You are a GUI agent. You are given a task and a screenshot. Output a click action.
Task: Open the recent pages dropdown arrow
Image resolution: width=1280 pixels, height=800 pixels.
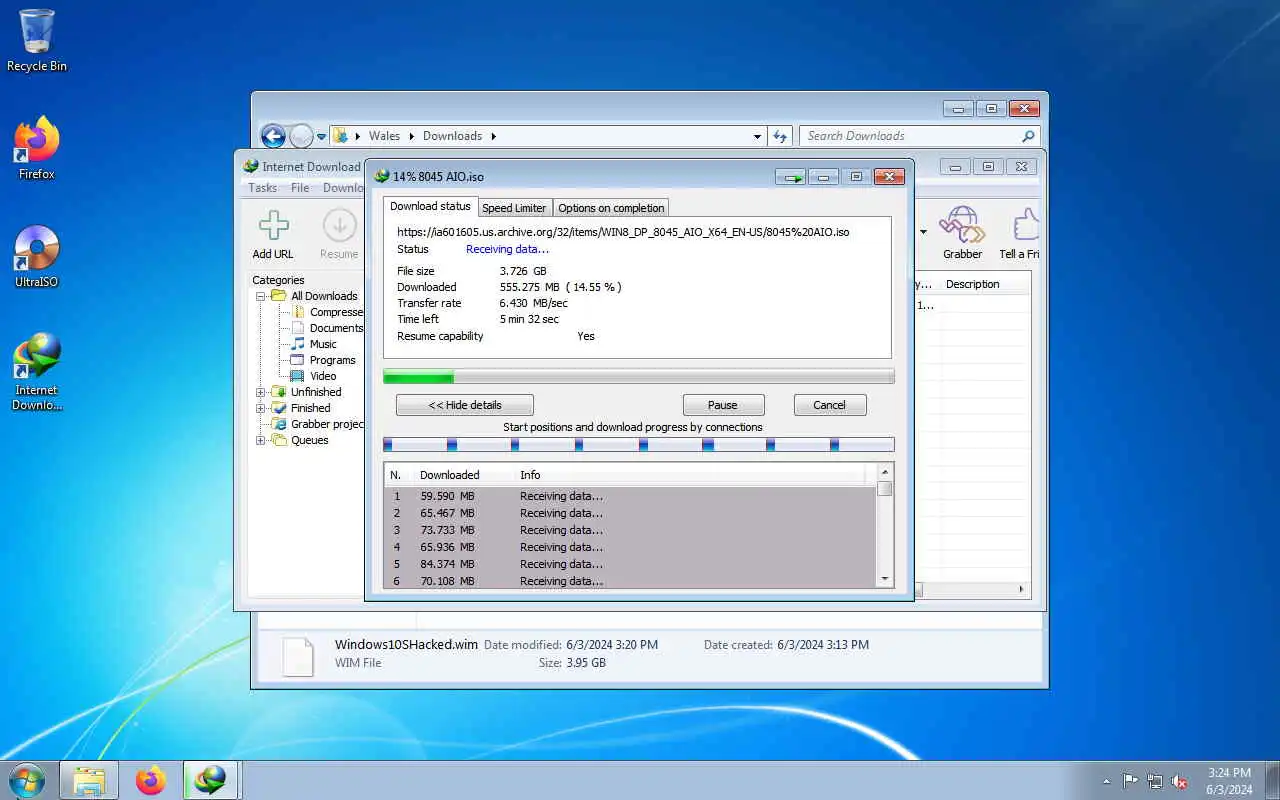pos(321,136)
